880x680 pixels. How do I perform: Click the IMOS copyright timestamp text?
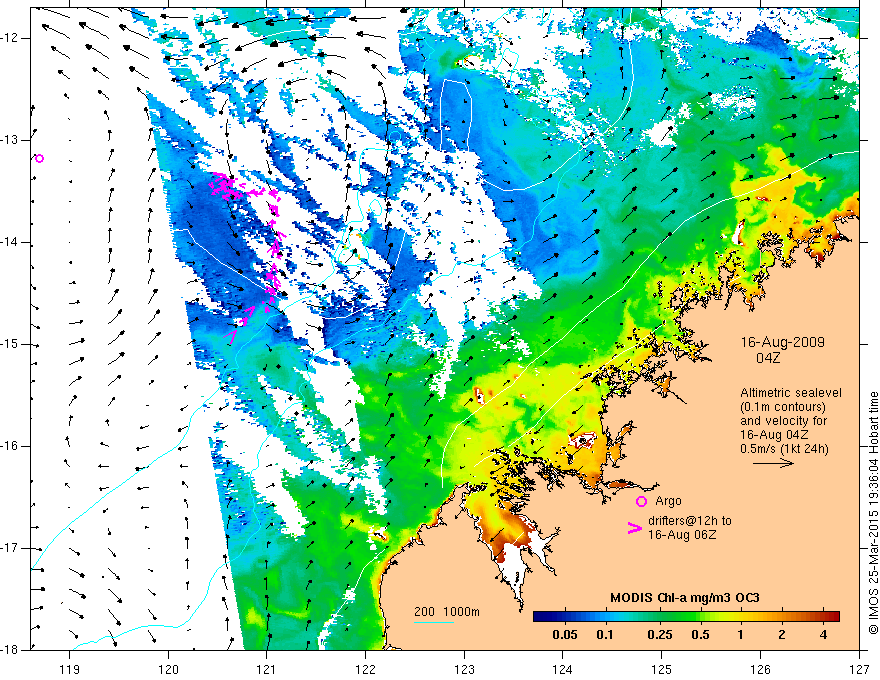(873, 512)
